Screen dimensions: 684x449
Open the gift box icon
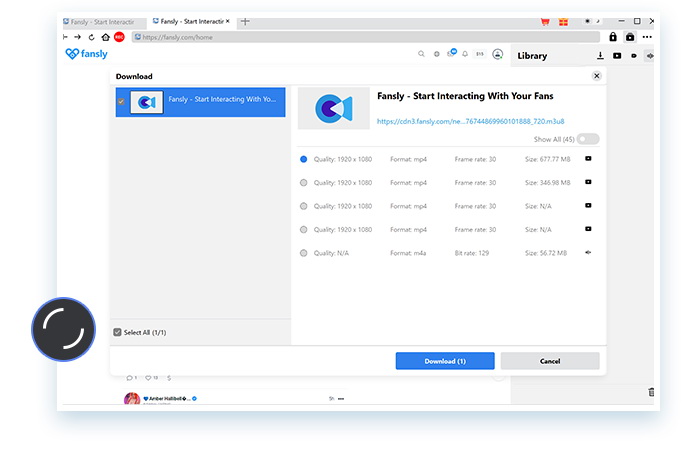[x=564, y=21]
